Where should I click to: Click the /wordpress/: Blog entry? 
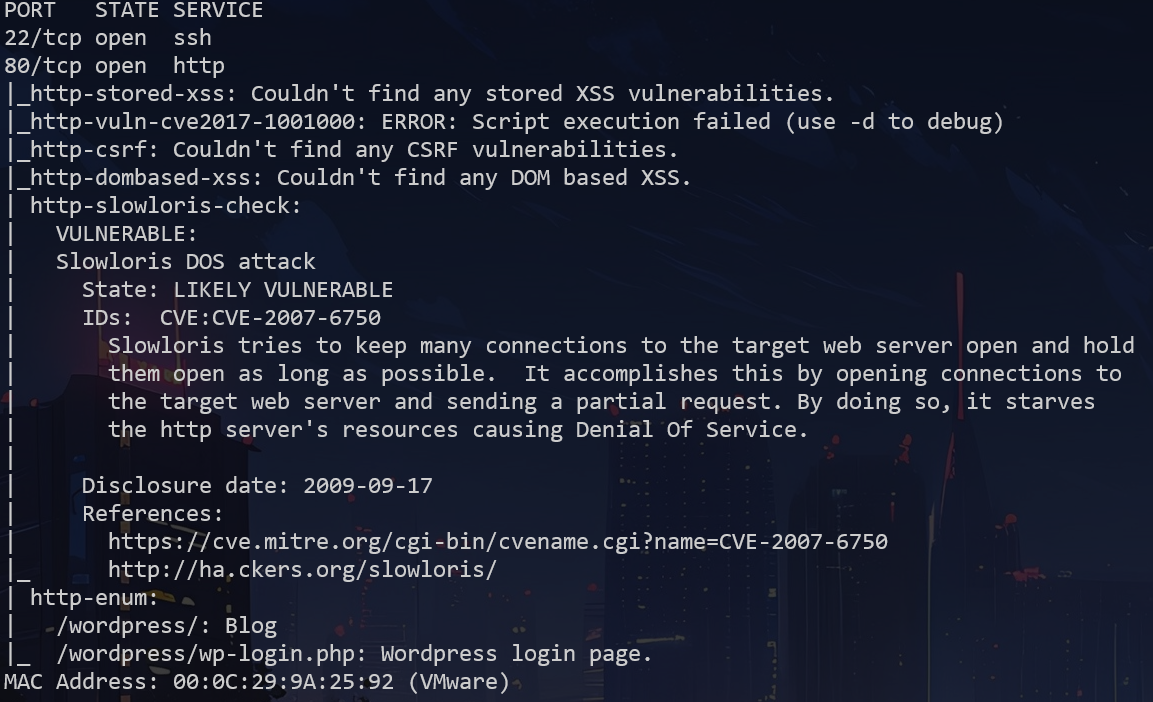[166, 626]
